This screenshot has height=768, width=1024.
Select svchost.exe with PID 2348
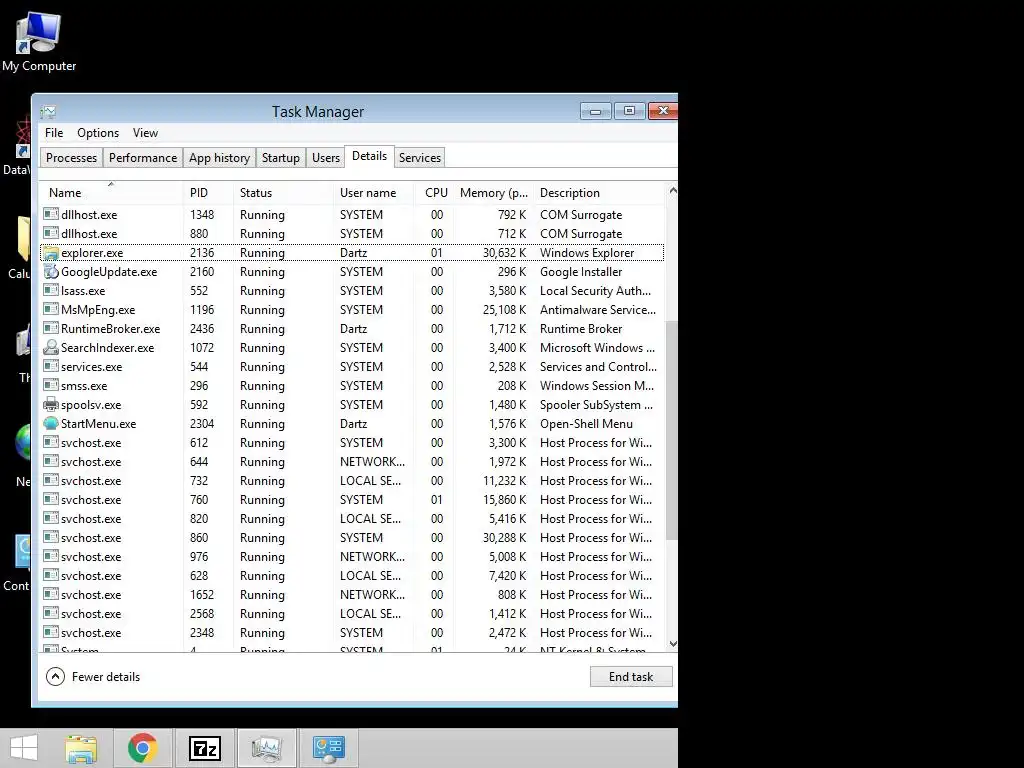[353, 632]
